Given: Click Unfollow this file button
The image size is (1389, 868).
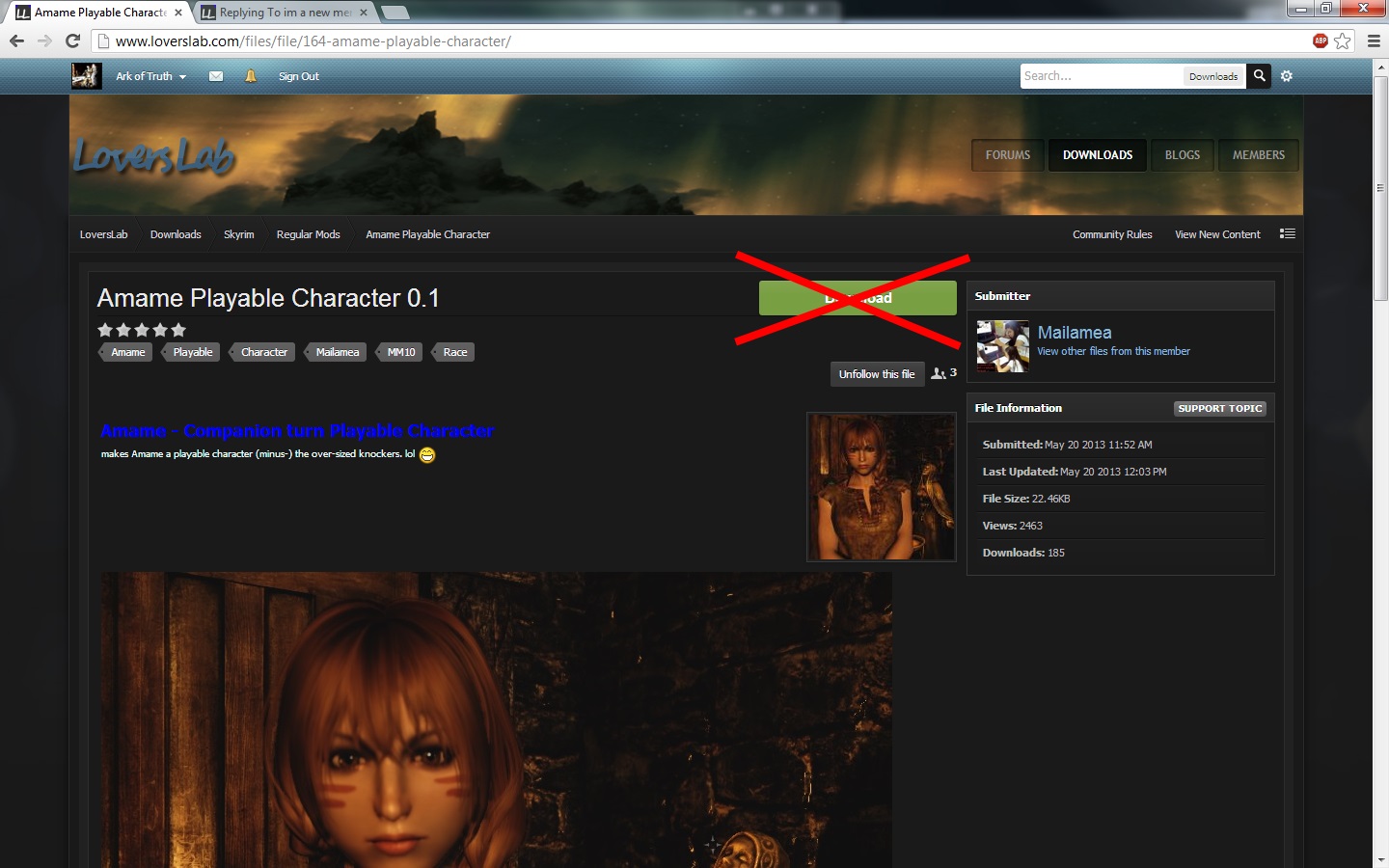Looking at the screenshot, I should point(877,374).
